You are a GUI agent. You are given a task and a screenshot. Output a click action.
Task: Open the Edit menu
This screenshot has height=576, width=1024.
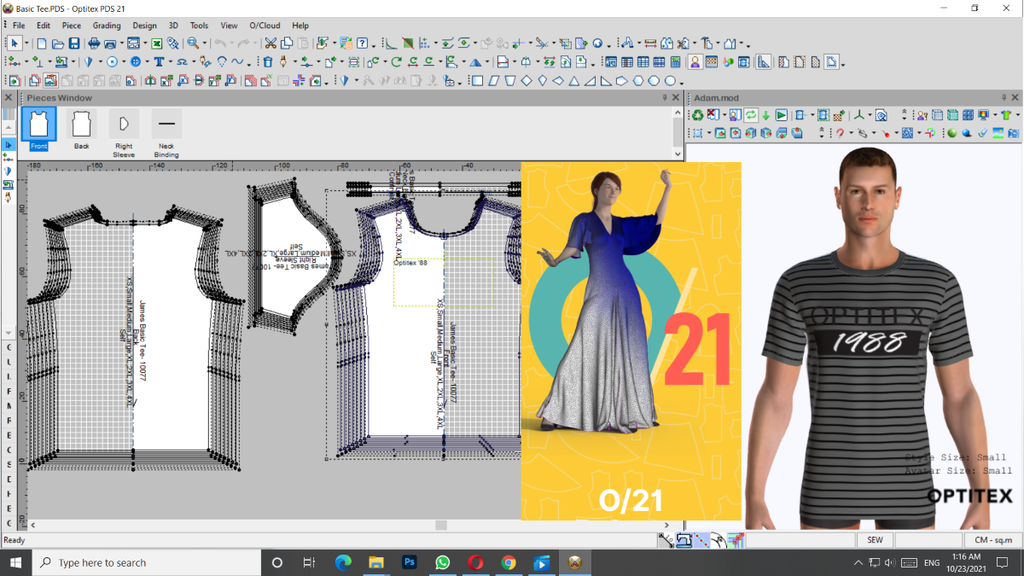point(43,25)
